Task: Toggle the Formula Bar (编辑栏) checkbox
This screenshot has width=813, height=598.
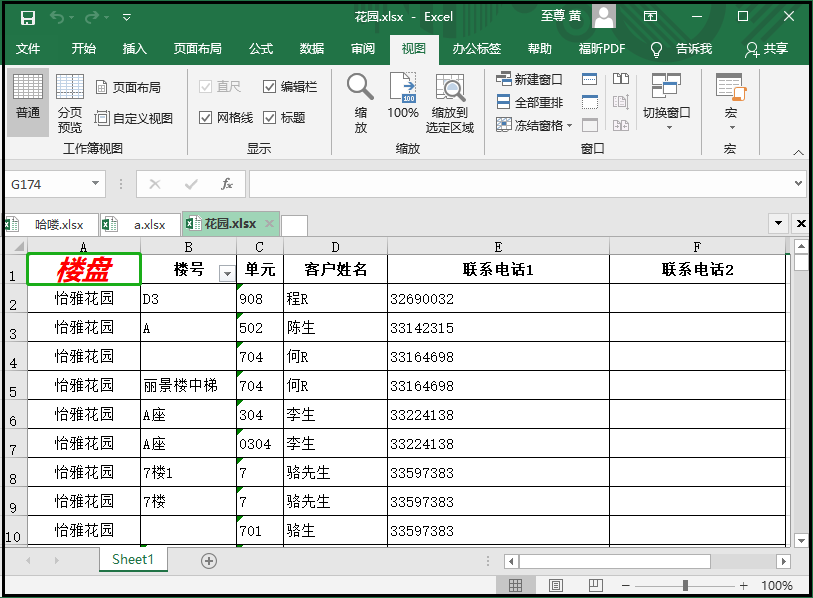Action: 270,87
